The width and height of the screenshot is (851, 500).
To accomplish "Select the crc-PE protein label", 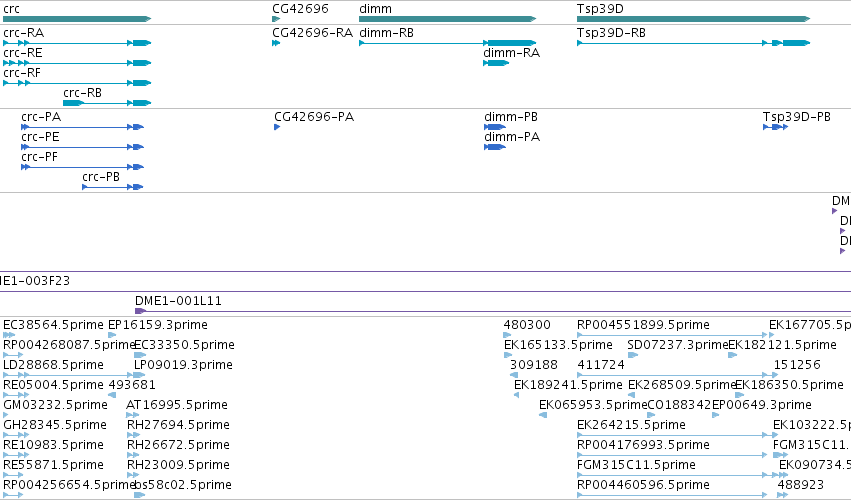I will click(40, 137).
